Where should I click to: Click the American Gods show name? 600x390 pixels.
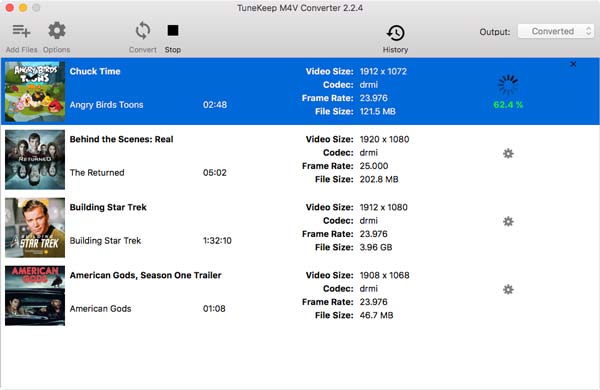pos(100,308)
